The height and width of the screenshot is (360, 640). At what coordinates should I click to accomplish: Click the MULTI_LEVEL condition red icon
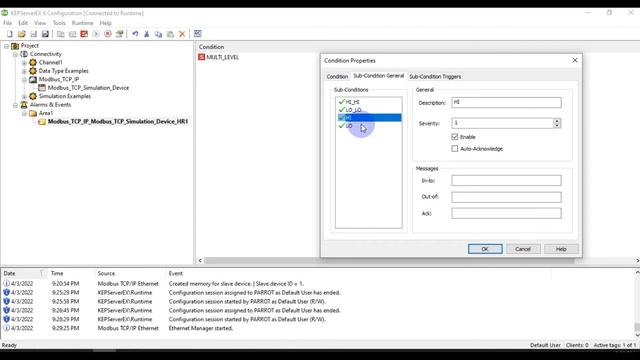coord(201,57)
